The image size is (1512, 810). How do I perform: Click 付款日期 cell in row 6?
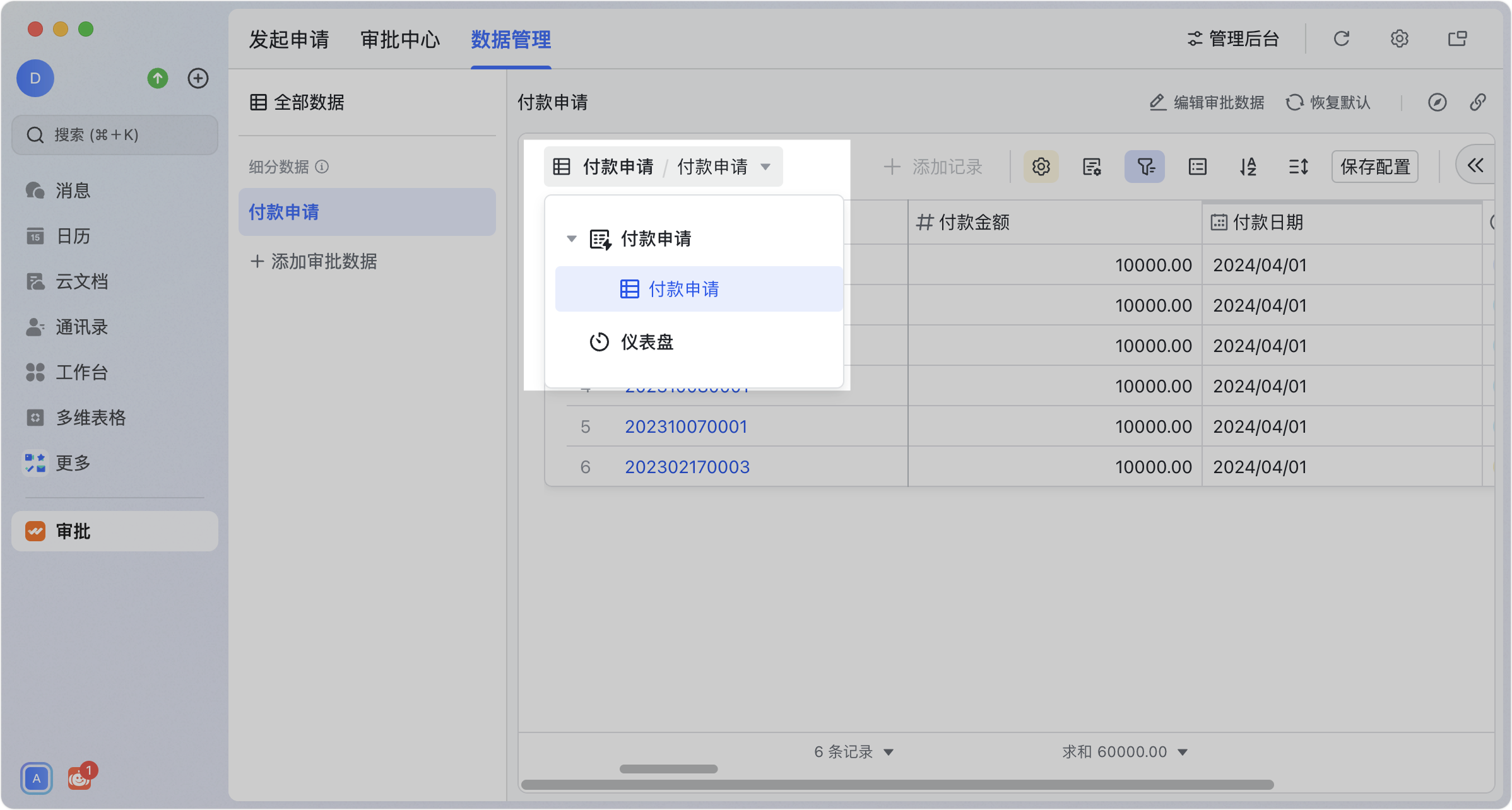coord(1342,467)
